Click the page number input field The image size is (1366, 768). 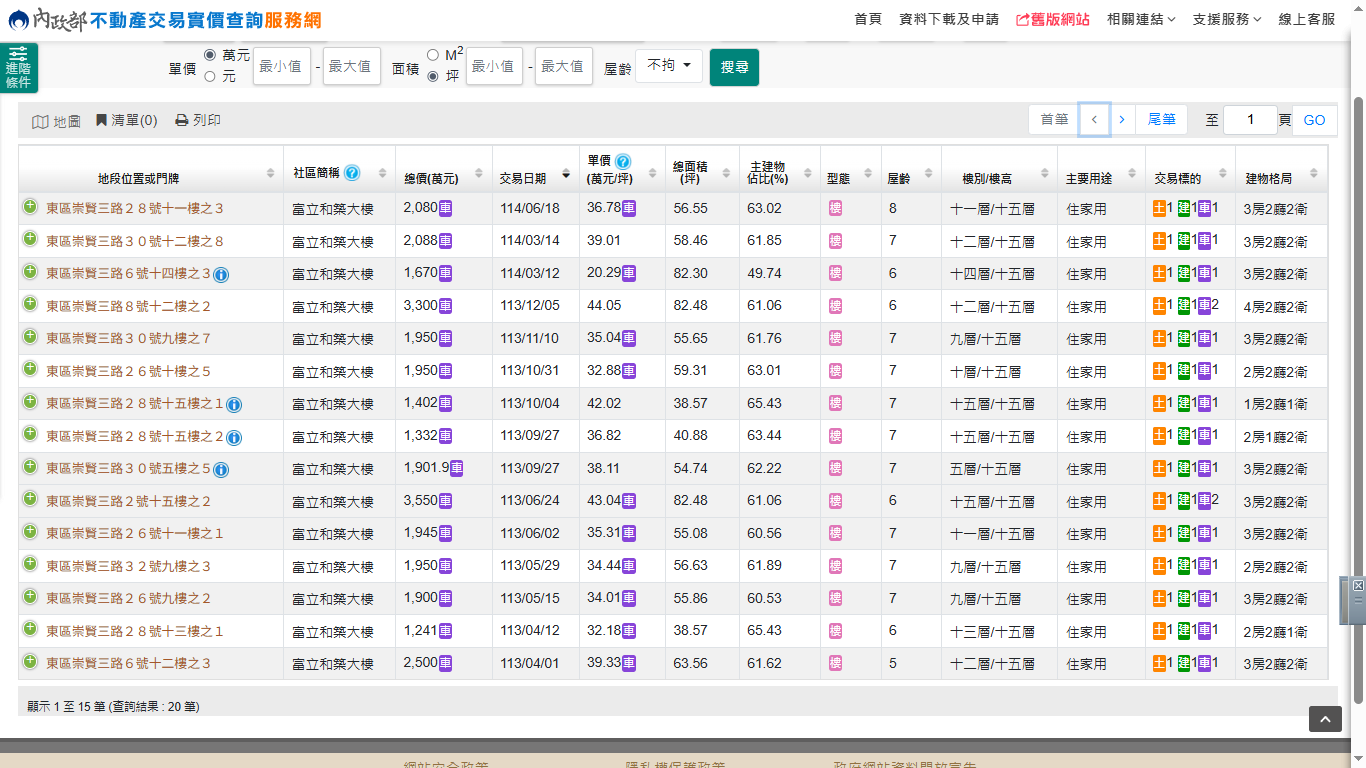[1249, 120]
